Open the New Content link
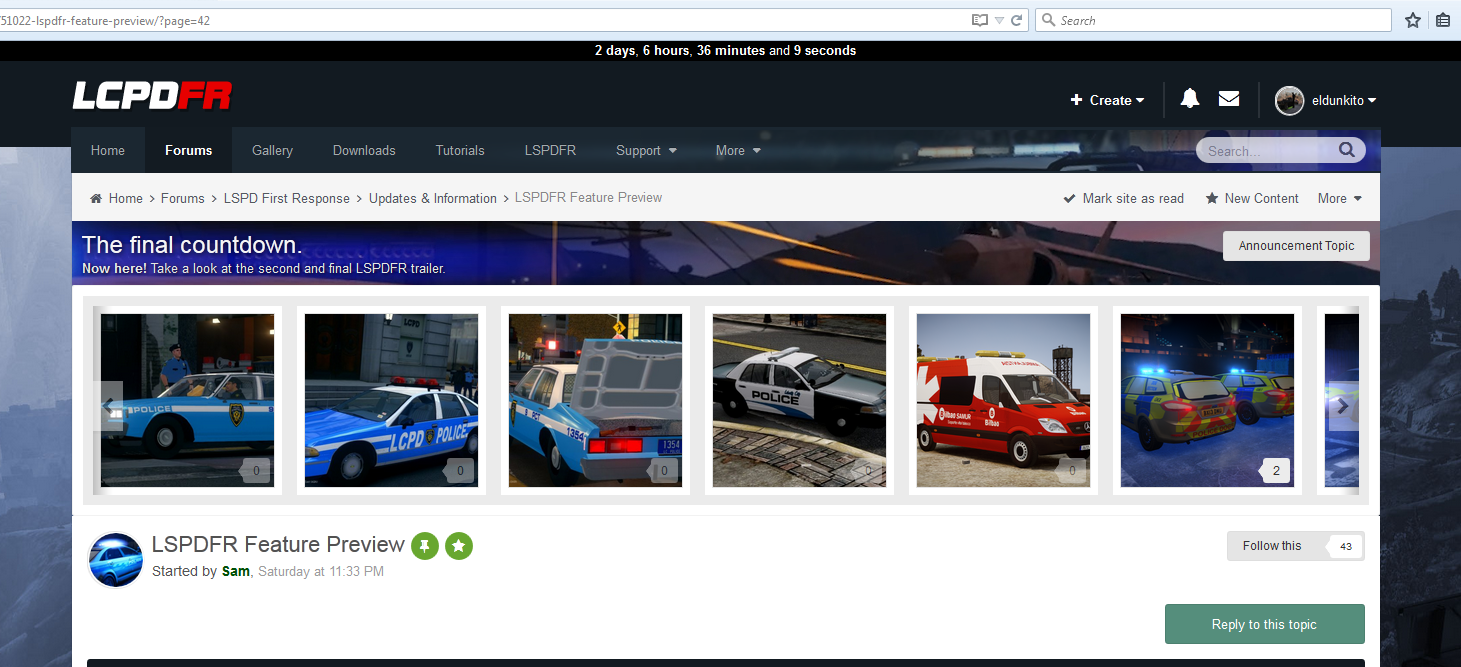The height and width of the screenshot is (667, 1461). tap(1252, 198)
